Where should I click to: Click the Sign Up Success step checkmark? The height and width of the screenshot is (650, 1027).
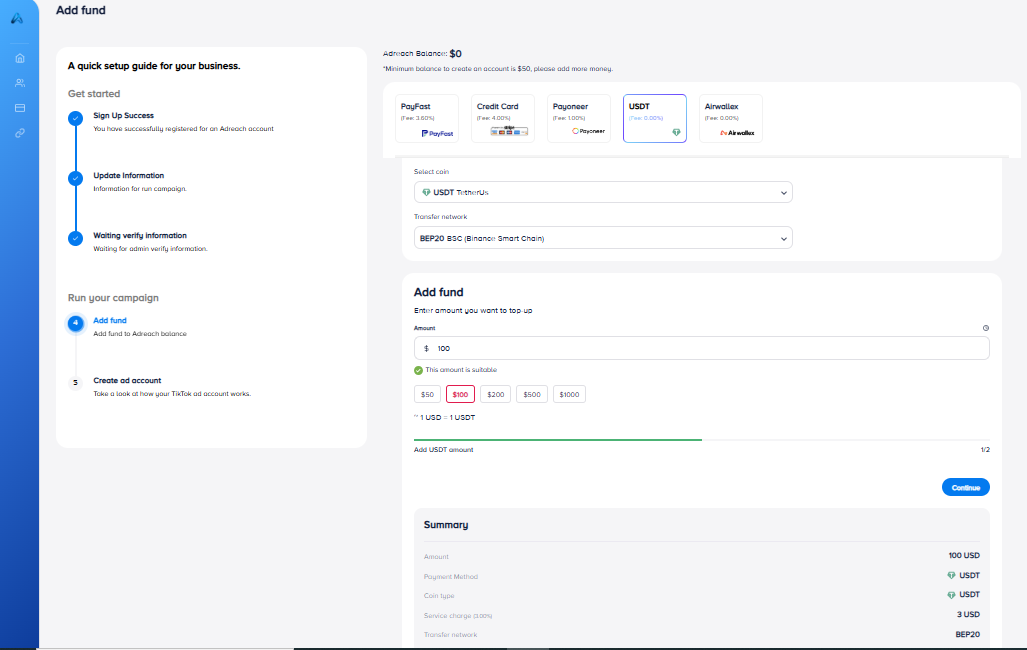[75, 119]
